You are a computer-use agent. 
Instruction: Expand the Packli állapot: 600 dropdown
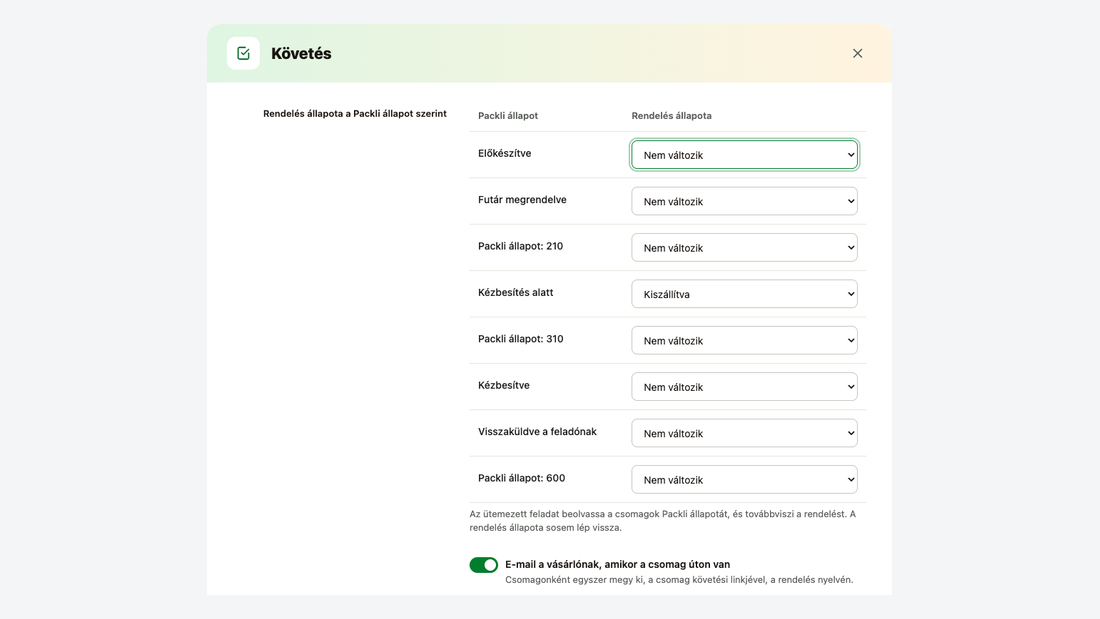click(744, 480)
